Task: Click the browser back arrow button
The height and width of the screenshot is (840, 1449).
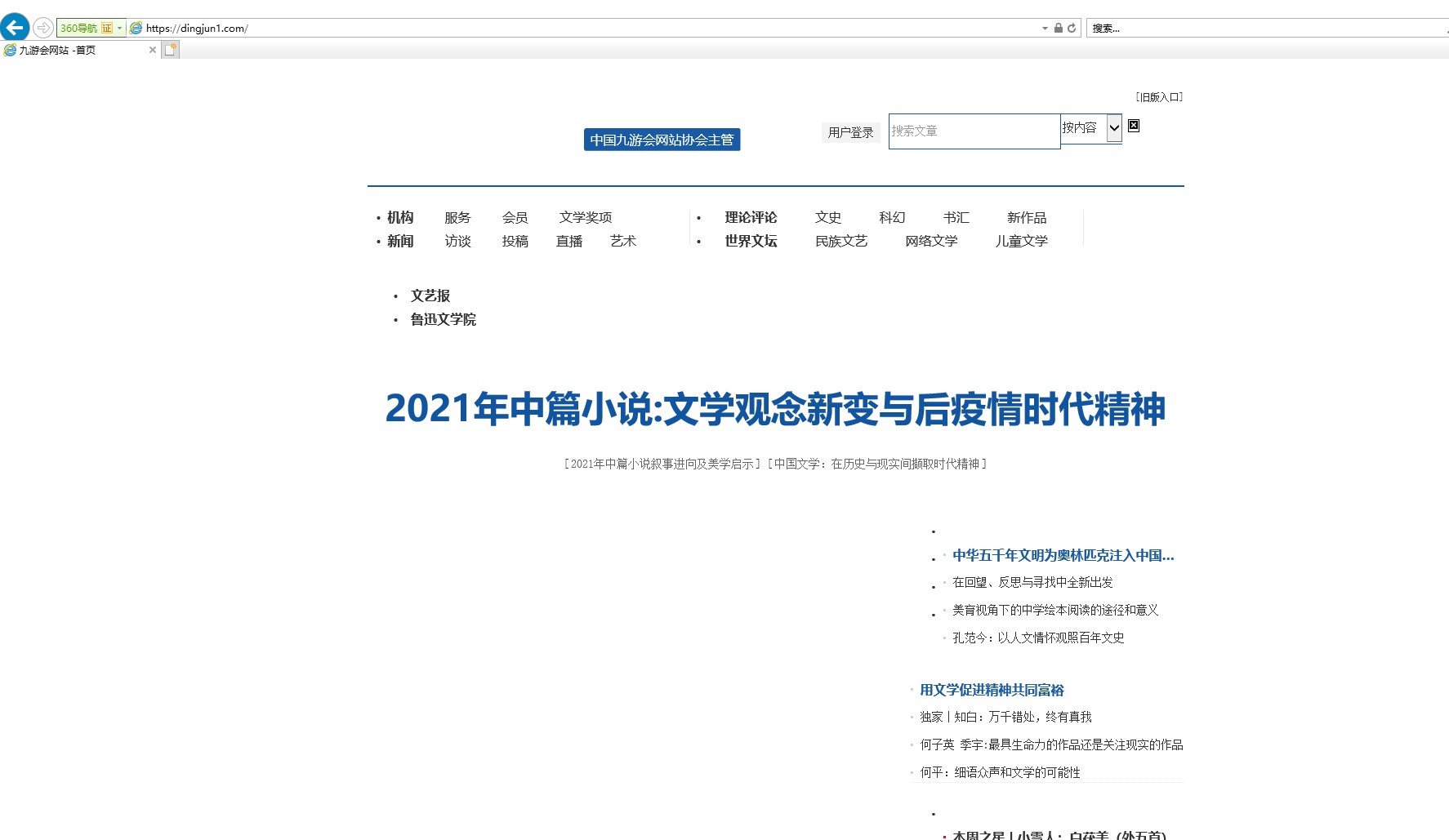Action: coord(15,28)
